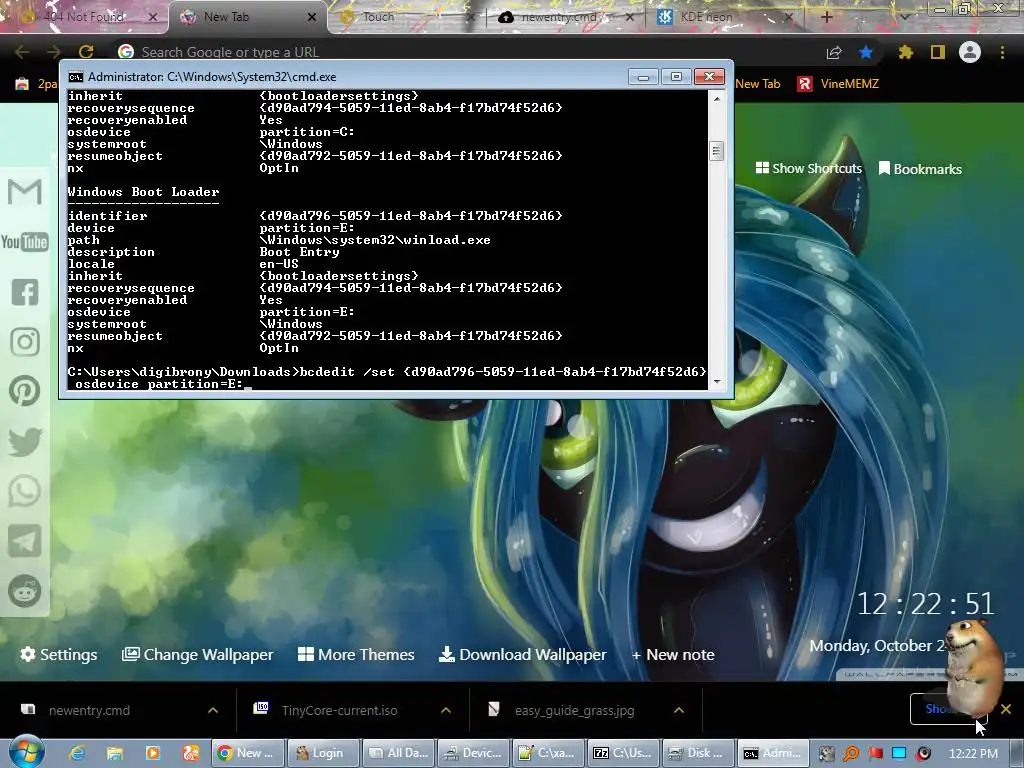Bookmark this tab with the star
Screen dimensions: 1024x768
(866, 52)
